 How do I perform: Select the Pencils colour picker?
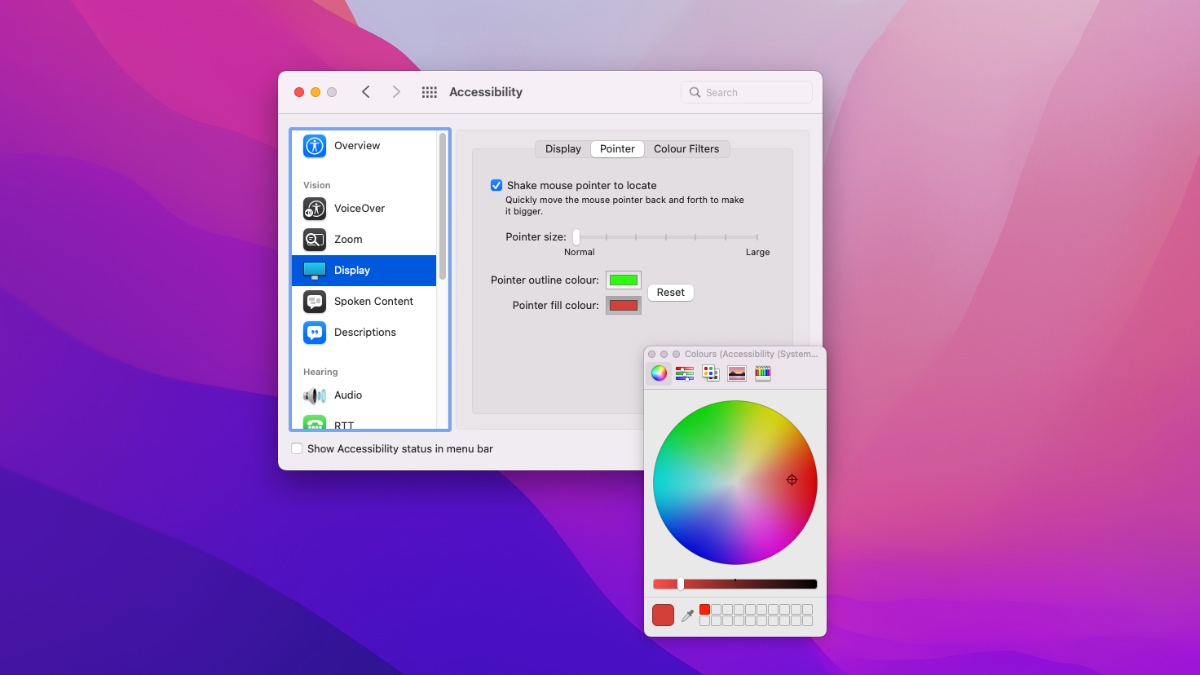click(x=763, y=372)
